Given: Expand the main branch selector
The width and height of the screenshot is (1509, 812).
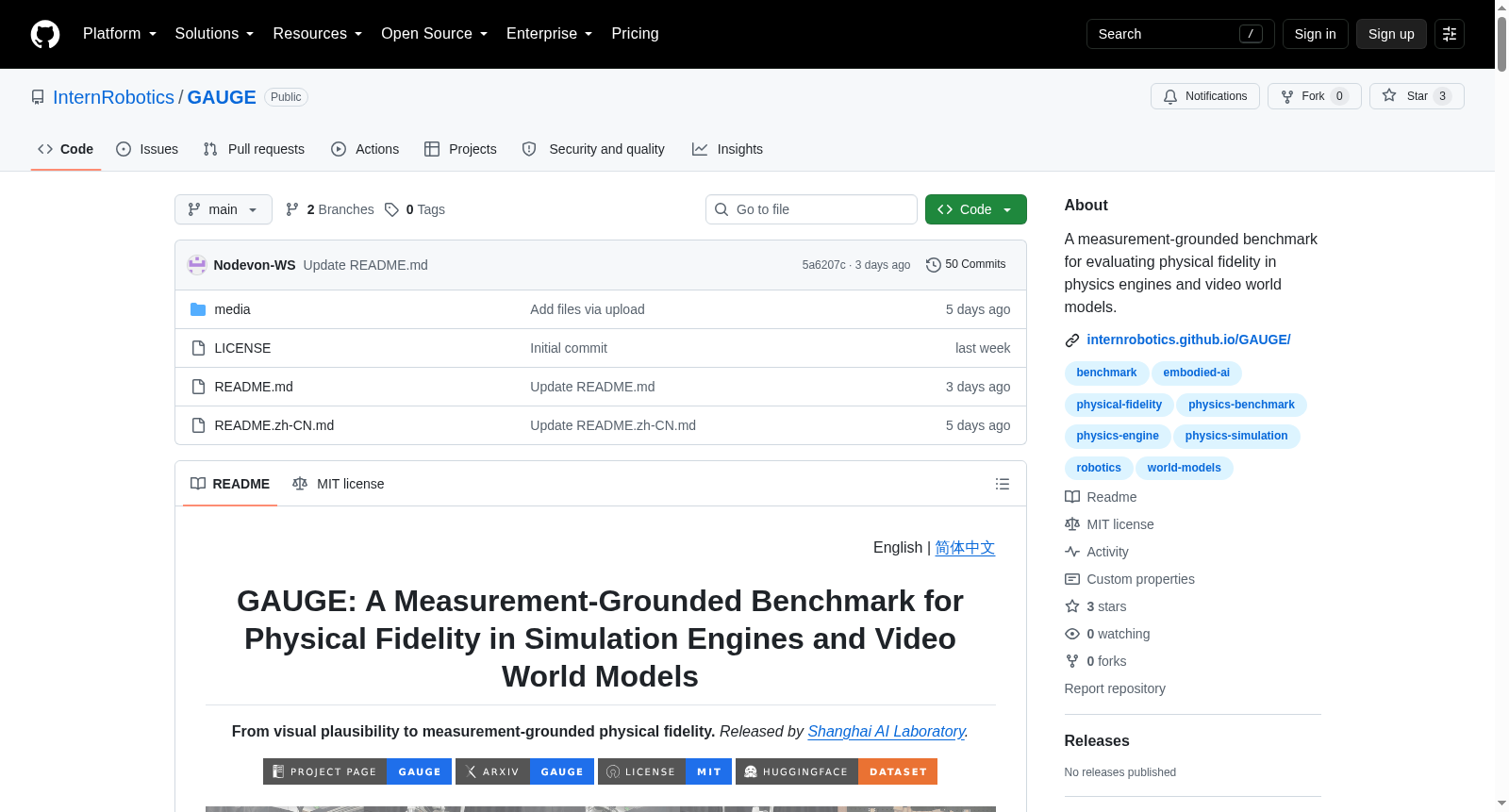Looking at the screenshot, I should 223,209.
